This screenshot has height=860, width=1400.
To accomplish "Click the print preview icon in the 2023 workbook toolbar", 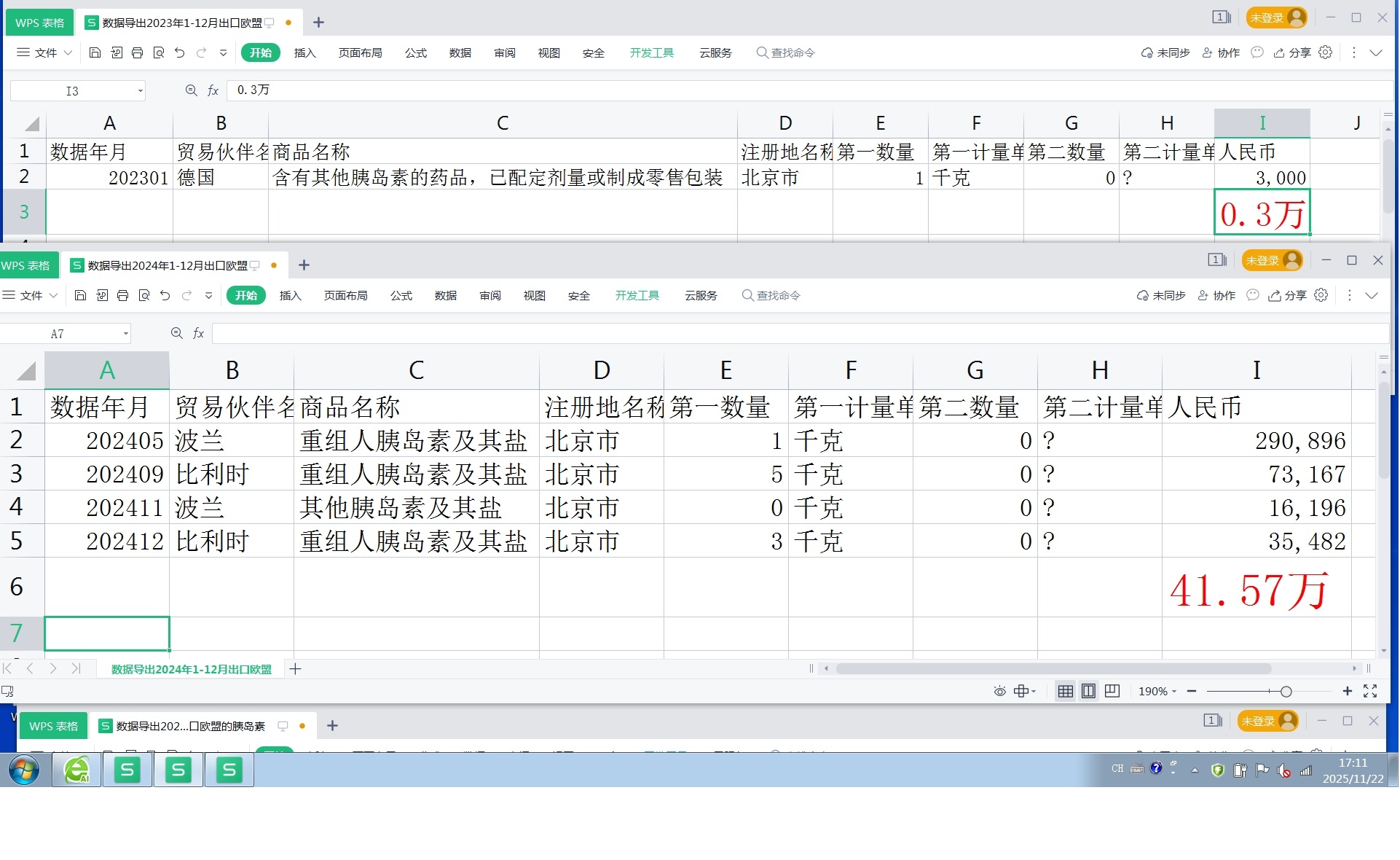I will (x=159, y=52).
